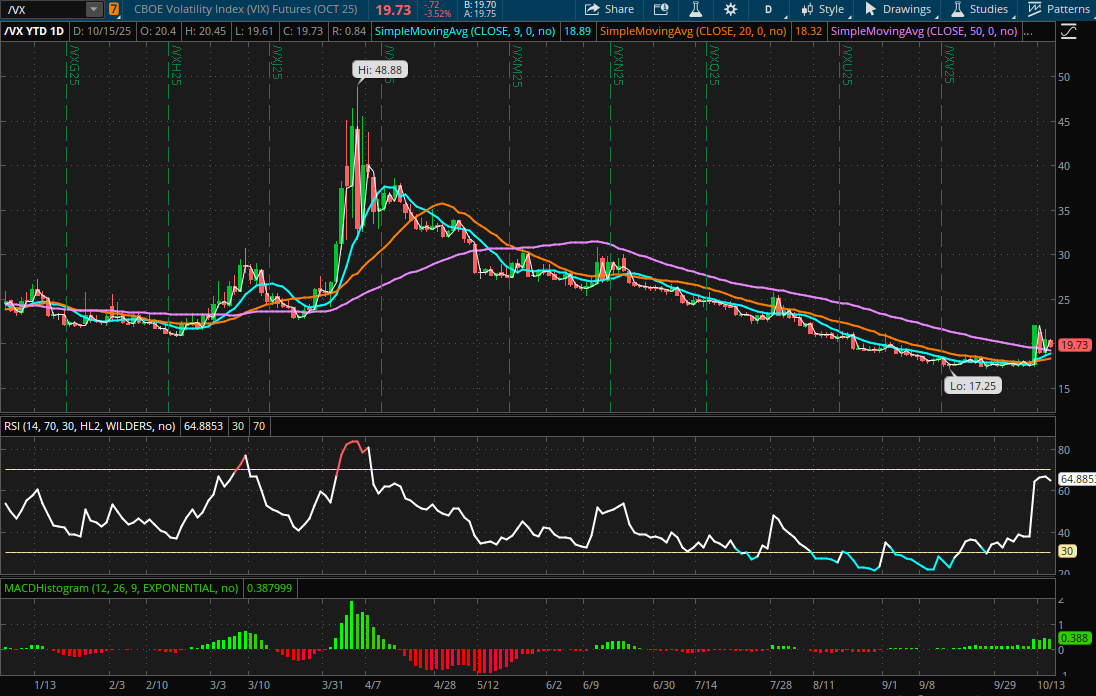Open the Studies menu
1096x696 pixels.
(x=980, y=9)
